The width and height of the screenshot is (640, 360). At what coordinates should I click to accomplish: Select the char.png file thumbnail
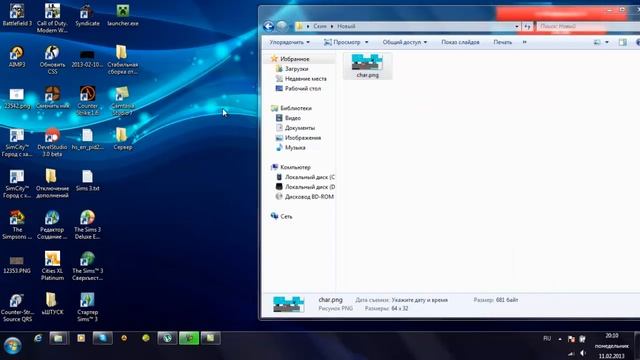point(367,65)
